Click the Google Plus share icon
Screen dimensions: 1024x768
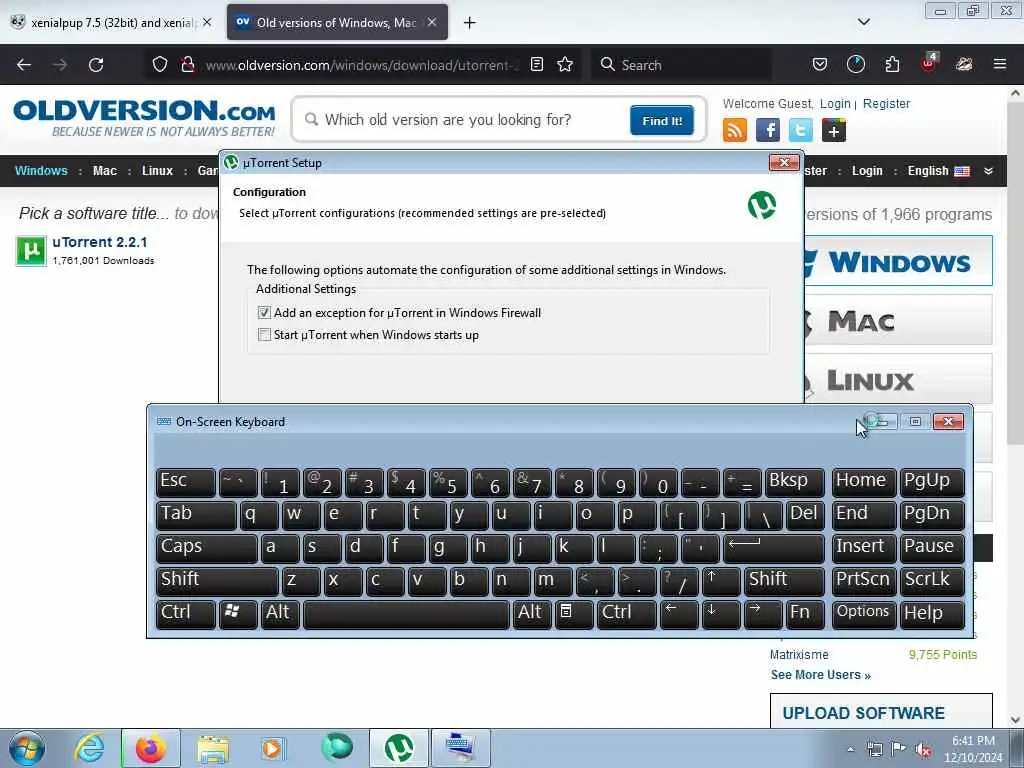tap(834, 130)
